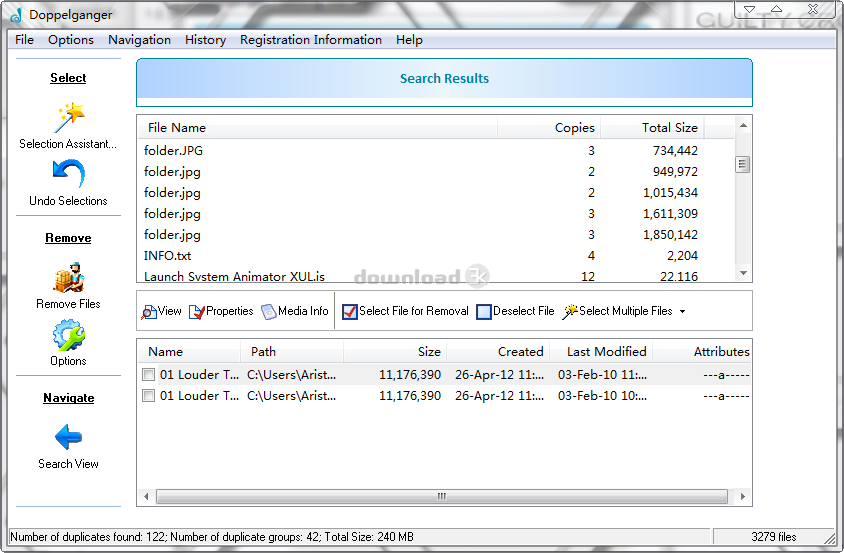Viewport: 844px width, 553px height.
Task: Check the first 01 Louder file checkbox
Action: coord(149,374)
